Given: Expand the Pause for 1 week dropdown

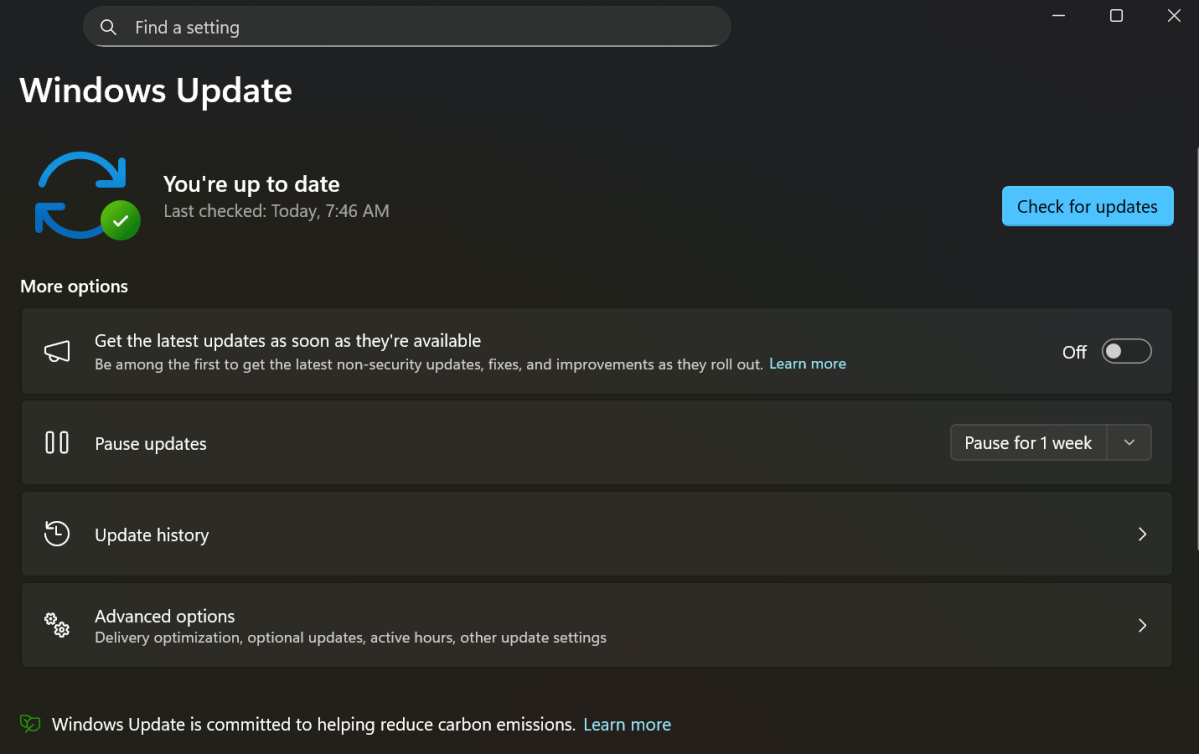Looking at the screenshot, I should [1129, 442].
